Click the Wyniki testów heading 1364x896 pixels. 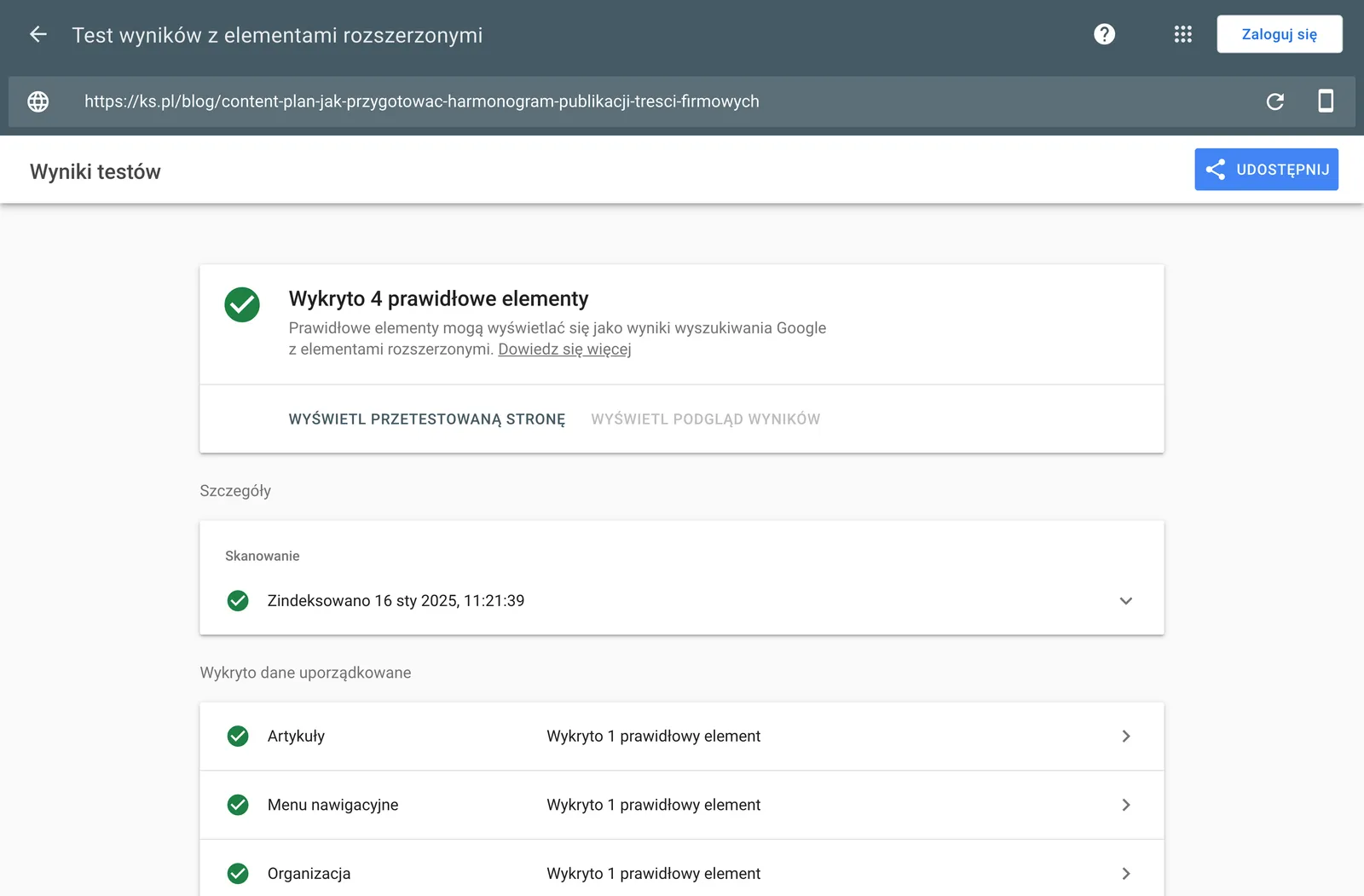(95, 172)
